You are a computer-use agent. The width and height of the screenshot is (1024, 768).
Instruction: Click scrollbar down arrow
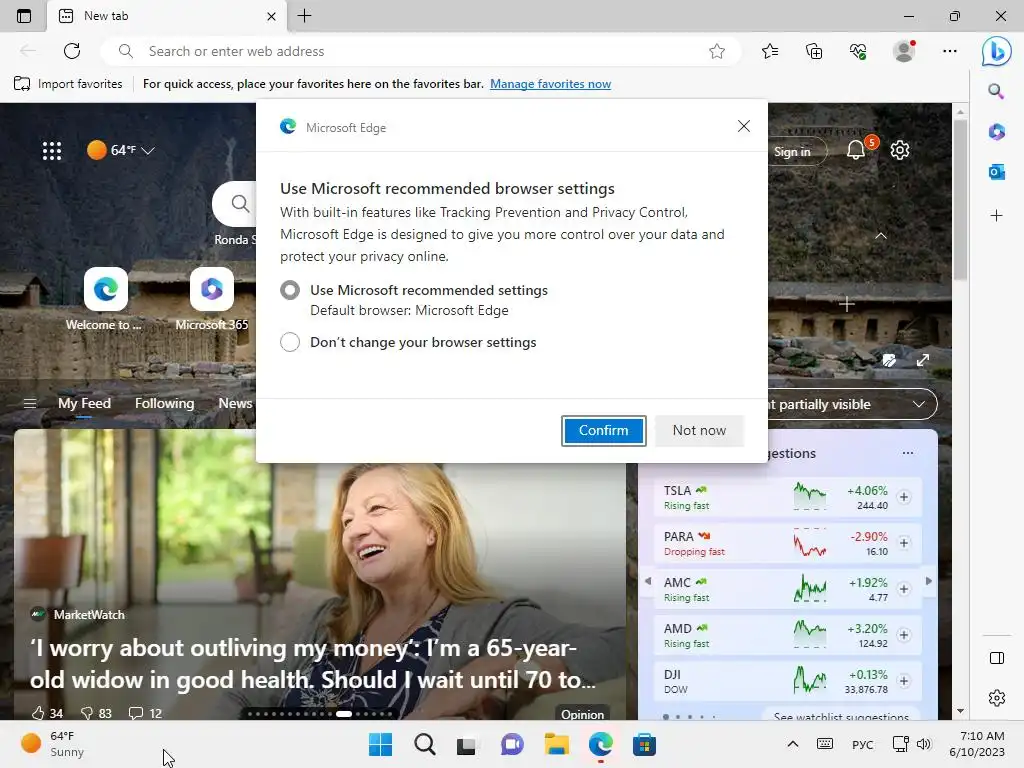[x=960, y=711]
